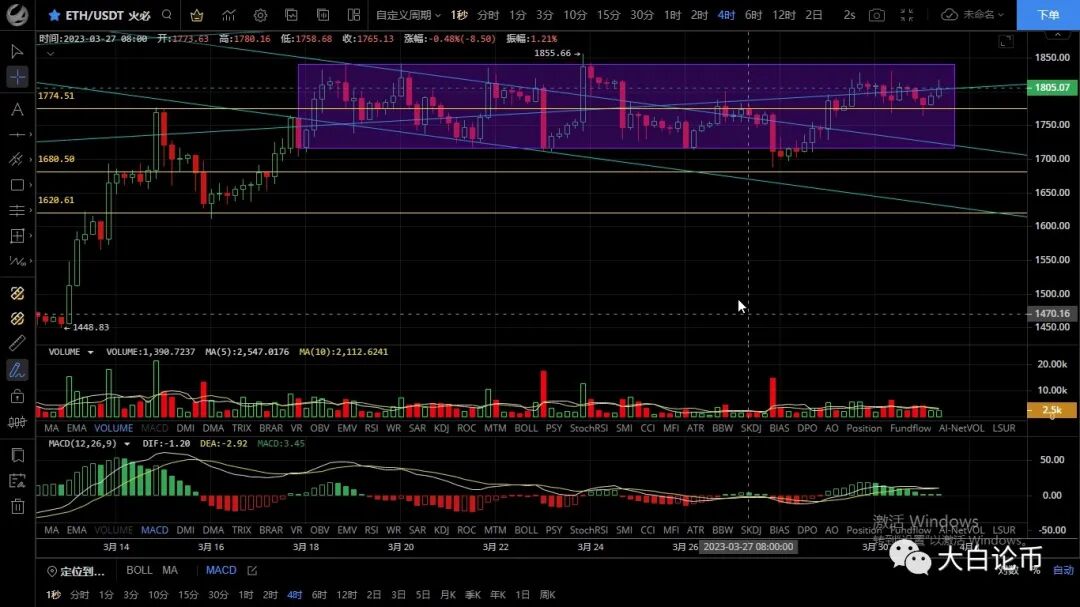Viewport: 1080px width, 607px height.
Task: Switch top timeframe to 1时
Action: coord(673,15)
